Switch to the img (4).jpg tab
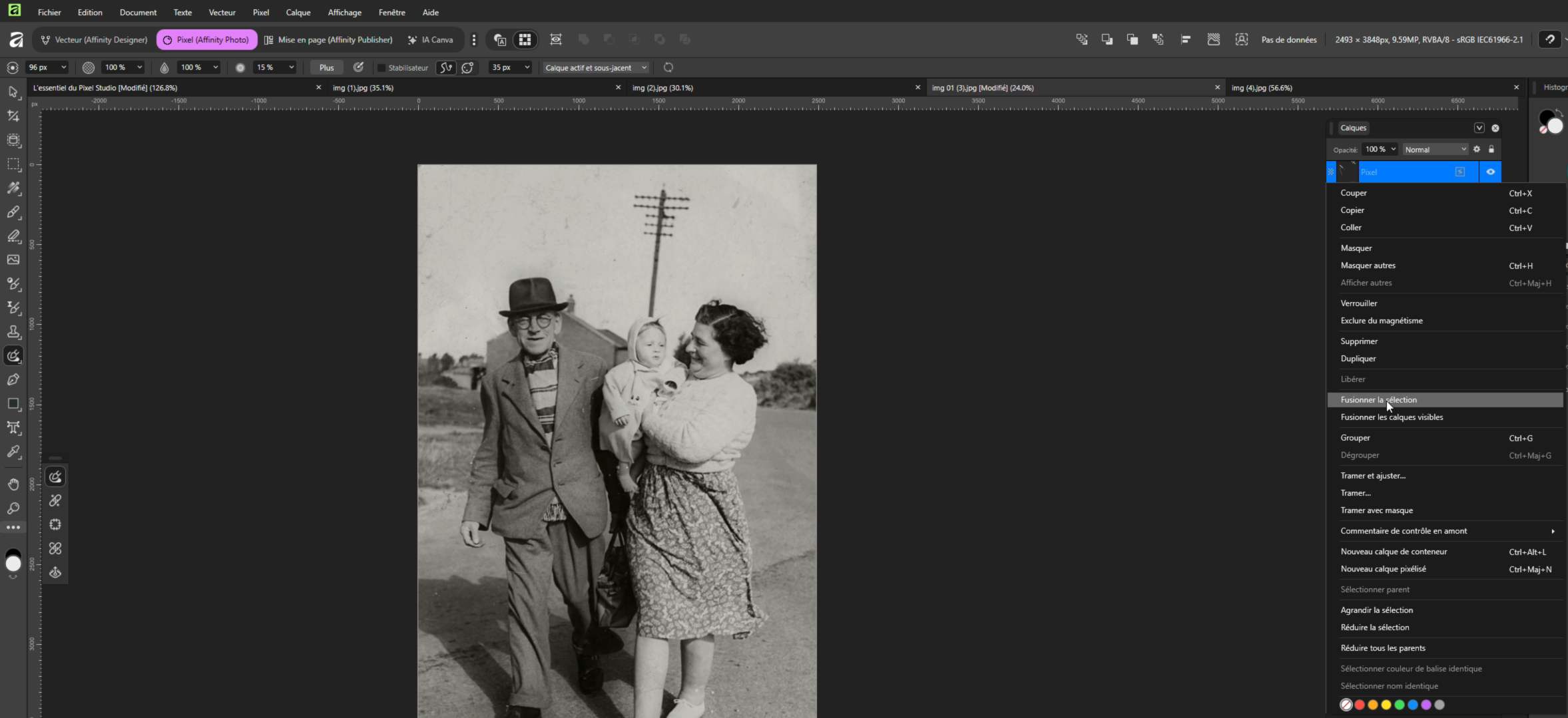The image size is (1568, 718). pos(1262,88)
